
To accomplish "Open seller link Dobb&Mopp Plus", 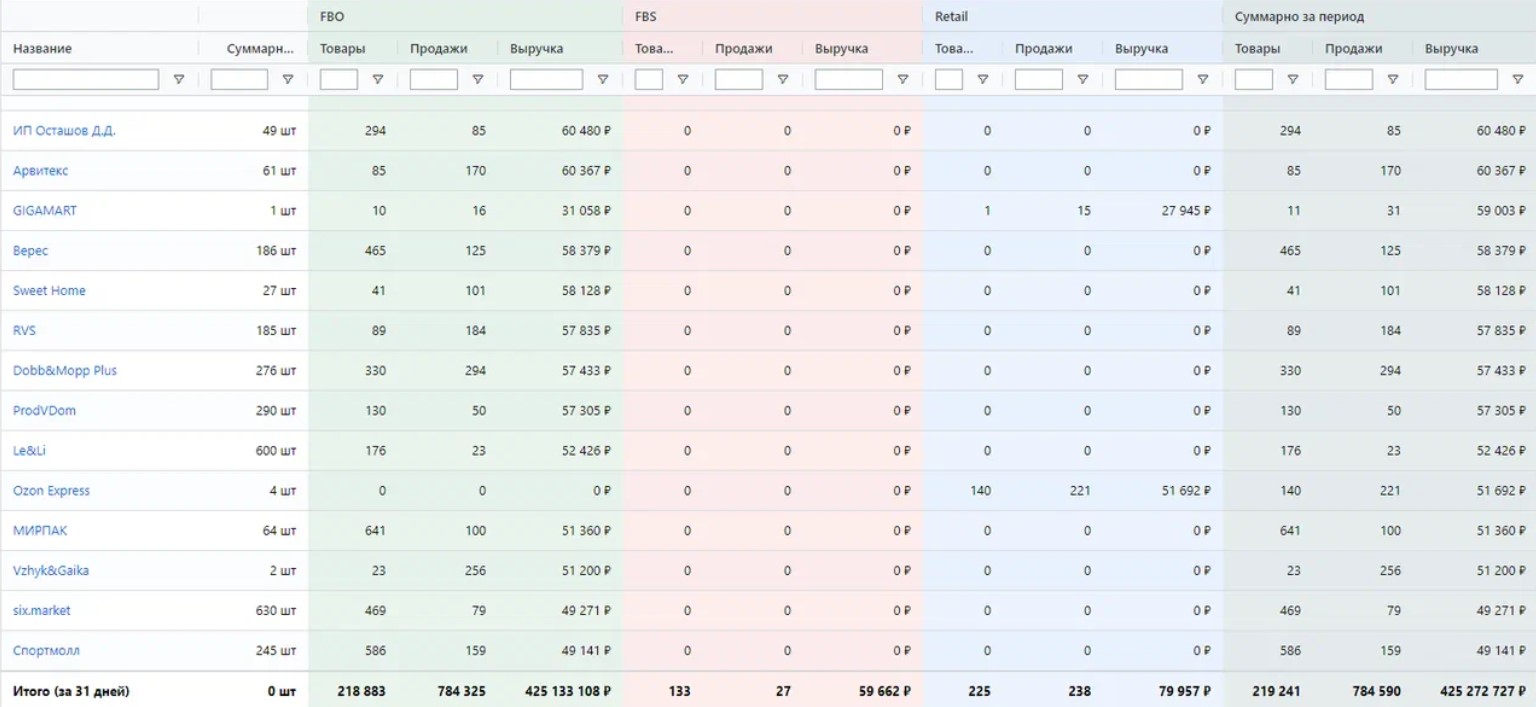I will coord(65,371).
